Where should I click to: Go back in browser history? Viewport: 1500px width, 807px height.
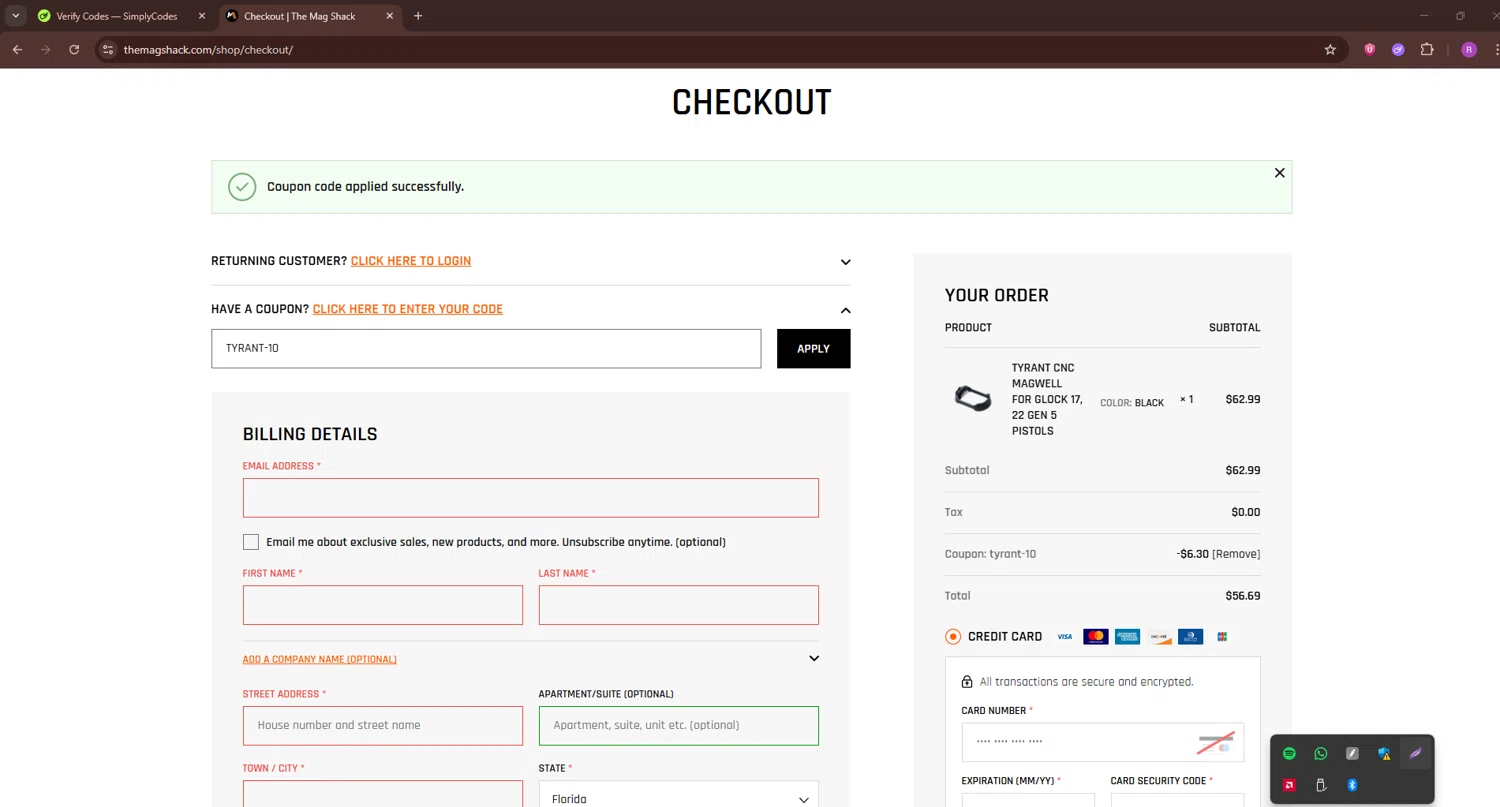(17, 49)
